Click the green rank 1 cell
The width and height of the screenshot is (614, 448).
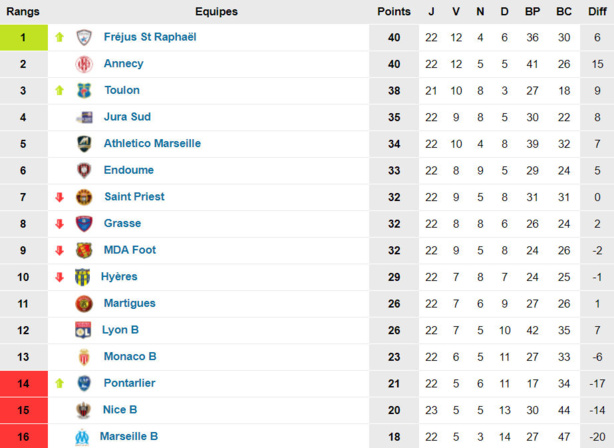click(x=23, y=37)
